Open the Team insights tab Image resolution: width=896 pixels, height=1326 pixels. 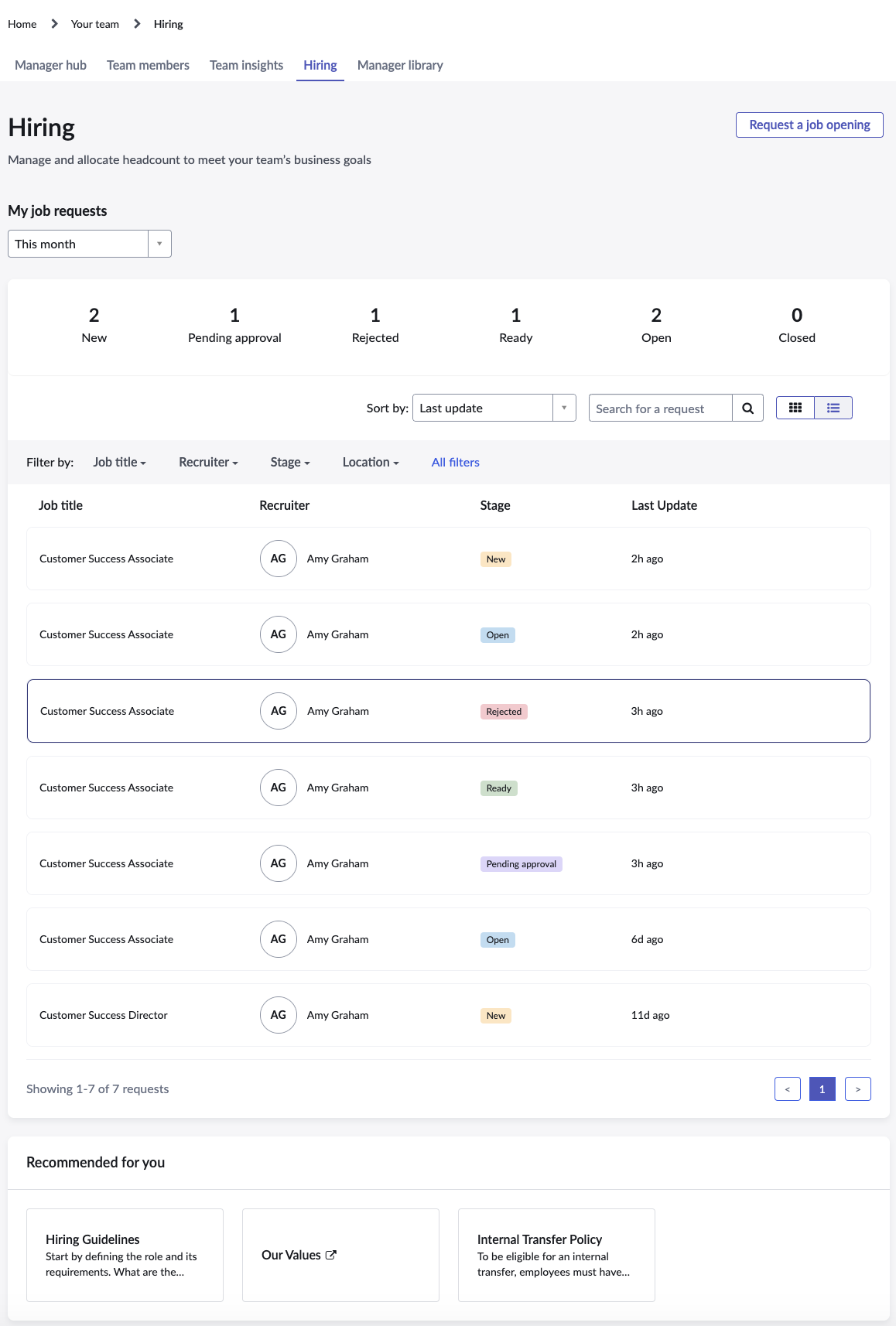246,65
